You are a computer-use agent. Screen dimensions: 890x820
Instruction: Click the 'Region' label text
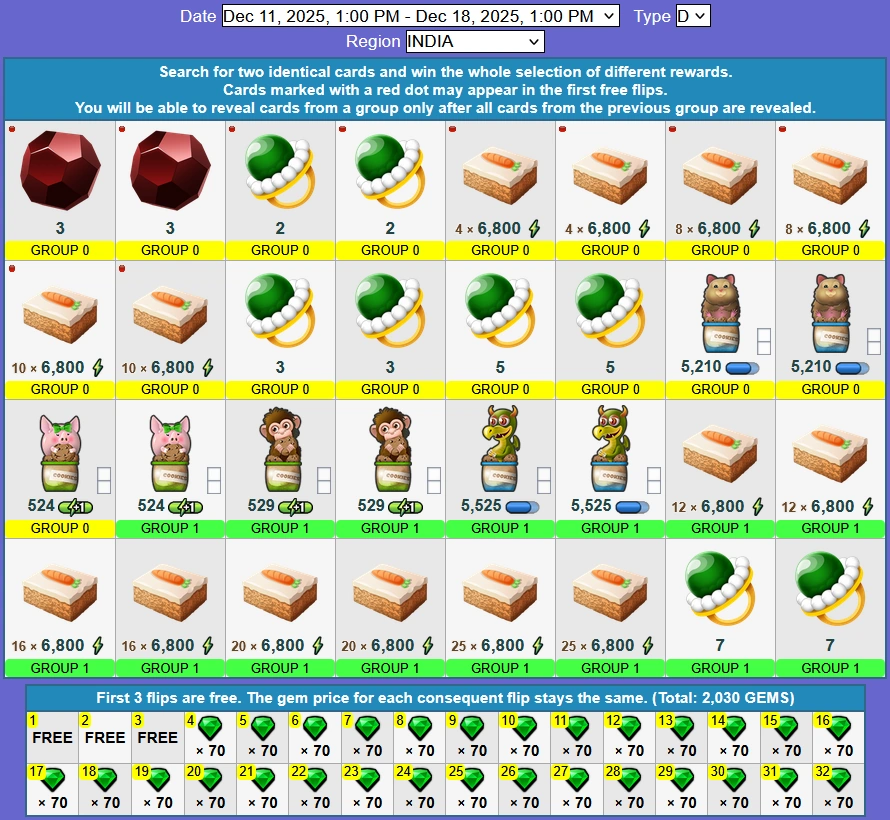click(373, 41)
